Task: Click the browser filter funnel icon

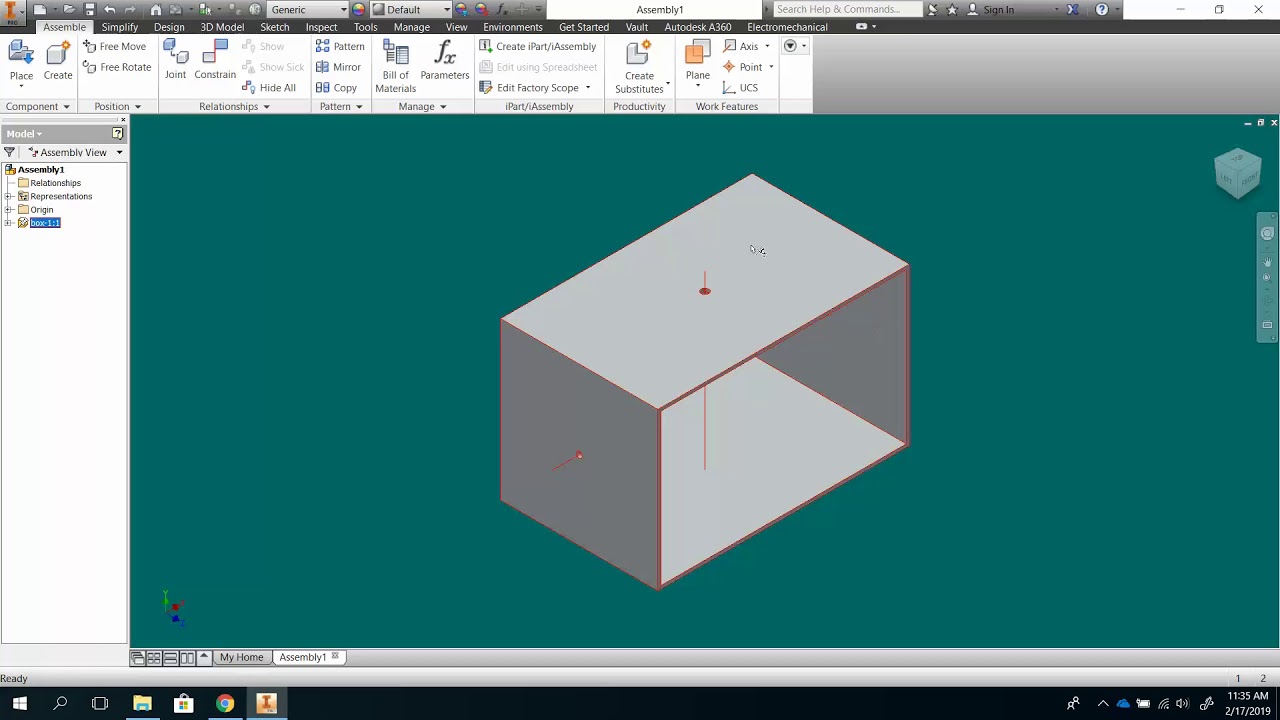Action: click(x=9, y=152)
